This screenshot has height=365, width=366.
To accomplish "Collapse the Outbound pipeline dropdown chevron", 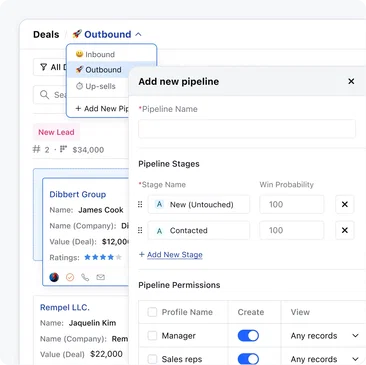I will (139, 34).
